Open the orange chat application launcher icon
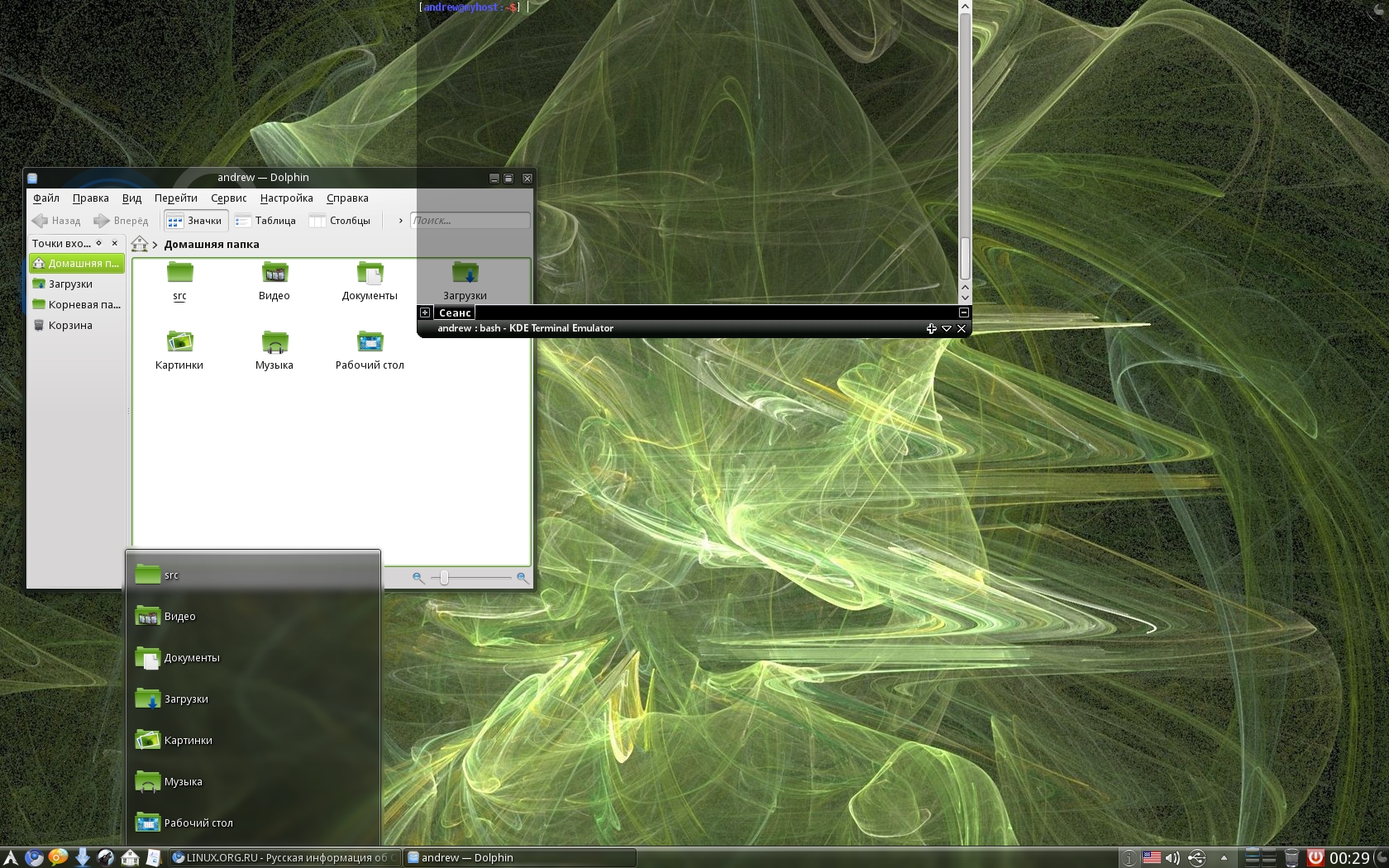1389x868 pixels. (58, 857)
